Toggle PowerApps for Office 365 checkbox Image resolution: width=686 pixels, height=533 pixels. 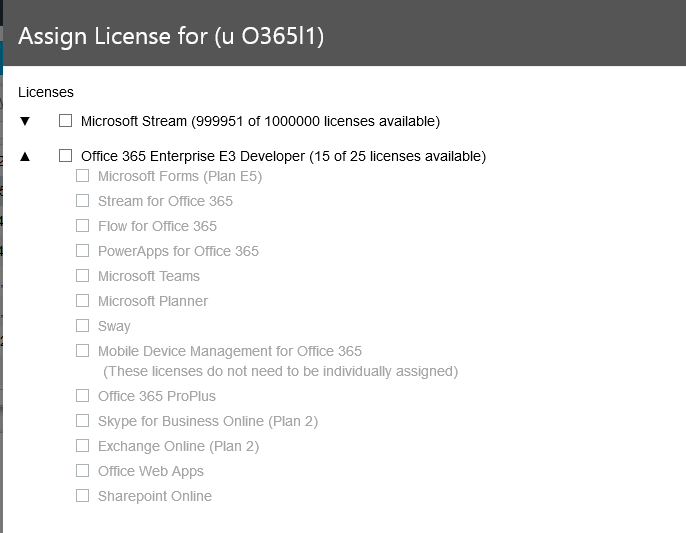pos(82,250)
